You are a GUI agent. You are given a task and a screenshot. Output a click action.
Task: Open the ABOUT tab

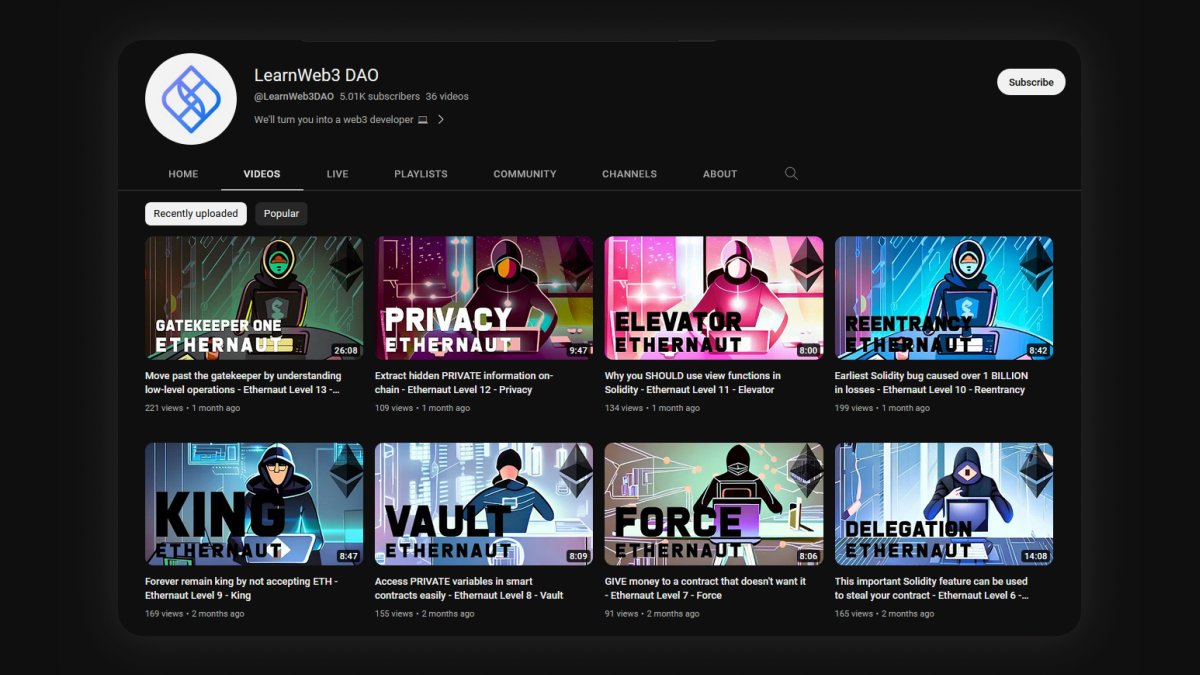pos(720,174)
